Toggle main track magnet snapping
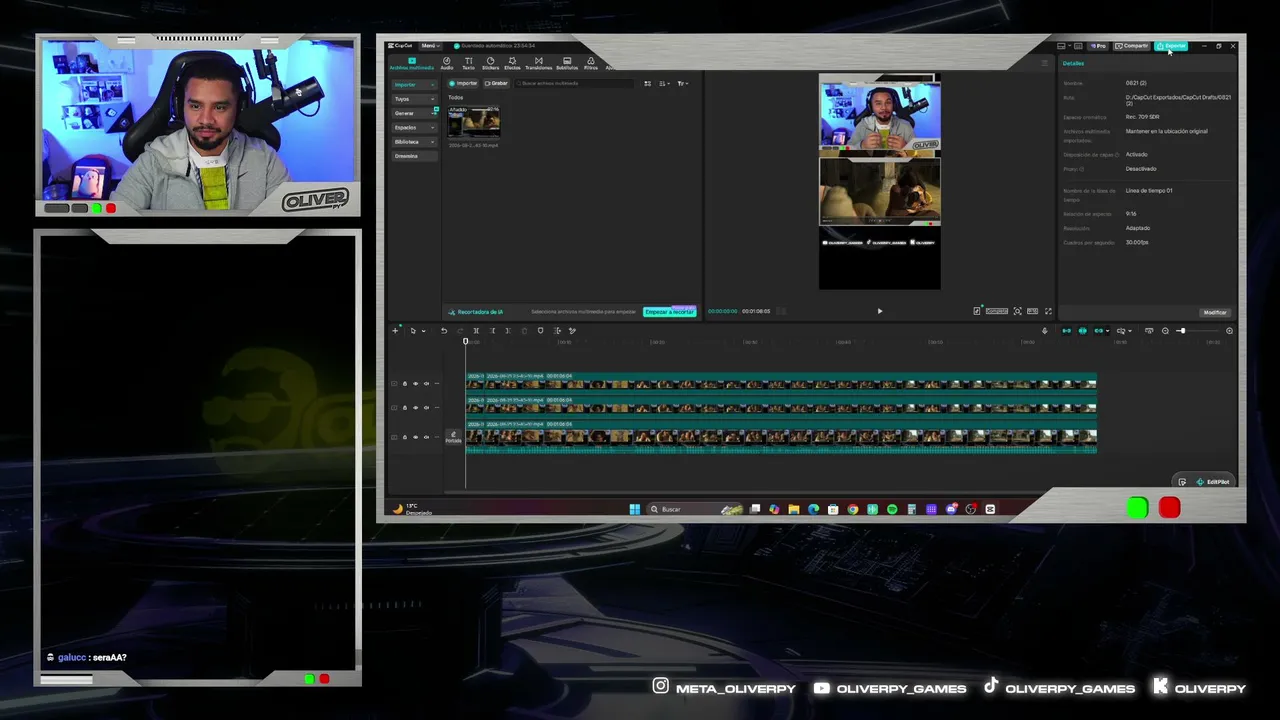Viewport: 1280px width, 720px height. coord(1066,331)
